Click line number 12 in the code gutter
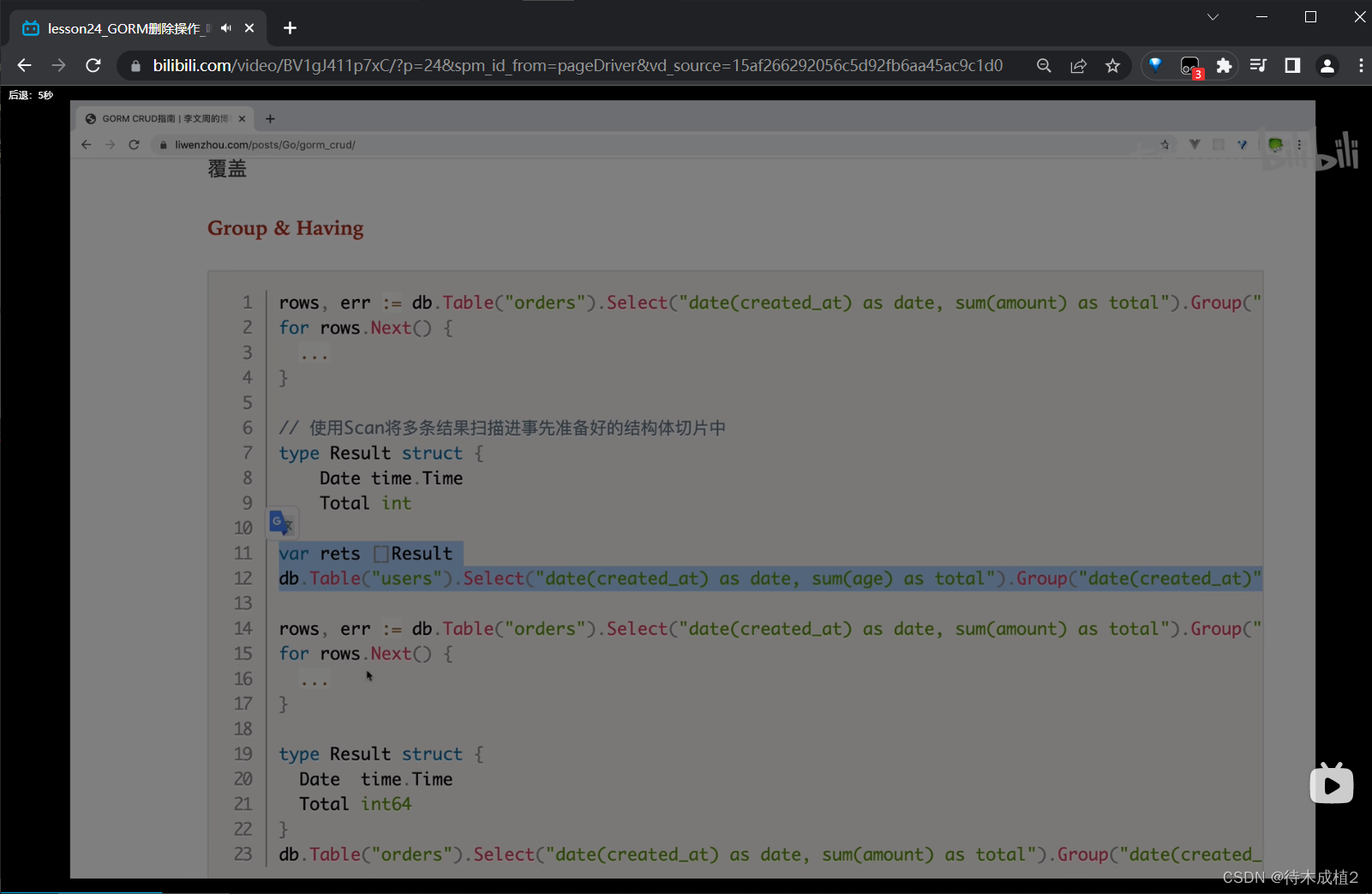Viewport: 1372px width, 894px height. coord(243,579)
